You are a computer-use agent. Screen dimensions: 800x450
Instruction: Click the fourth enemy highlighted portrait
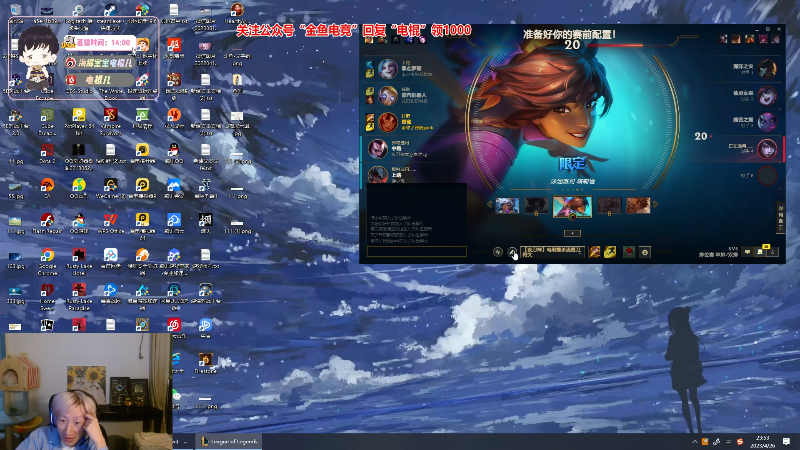click(x=767, y=149)
